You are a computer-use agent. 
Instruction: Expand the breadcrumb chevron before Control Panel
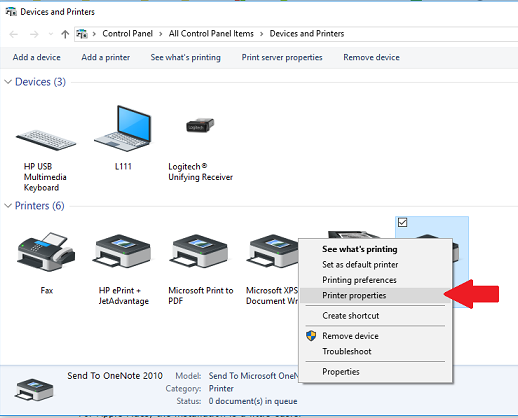coord(94,34)
